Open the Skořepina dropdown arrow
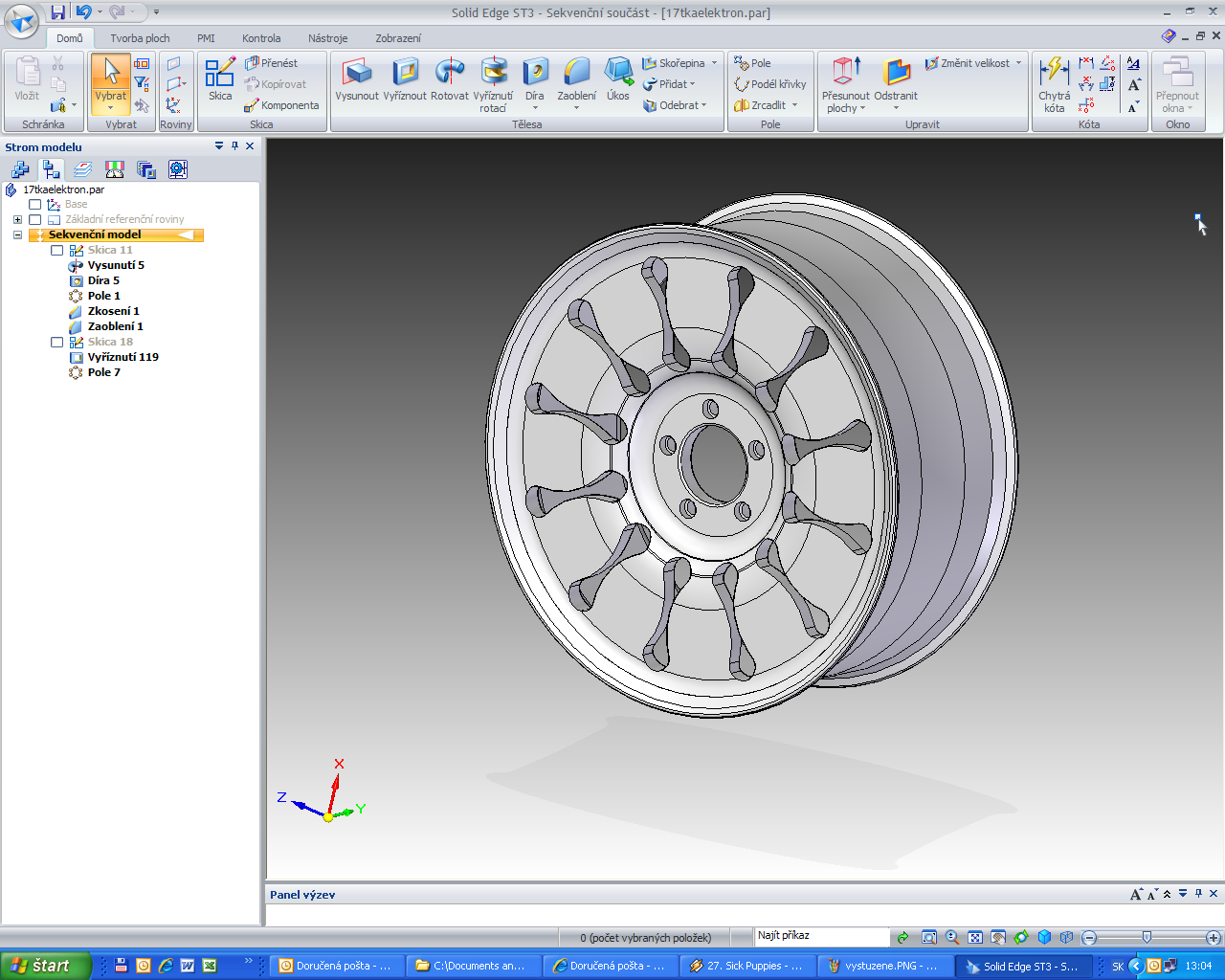Image resolution: width=1225 pixels, height=980 pixels. pyautogui.click(x=714, y=63)
